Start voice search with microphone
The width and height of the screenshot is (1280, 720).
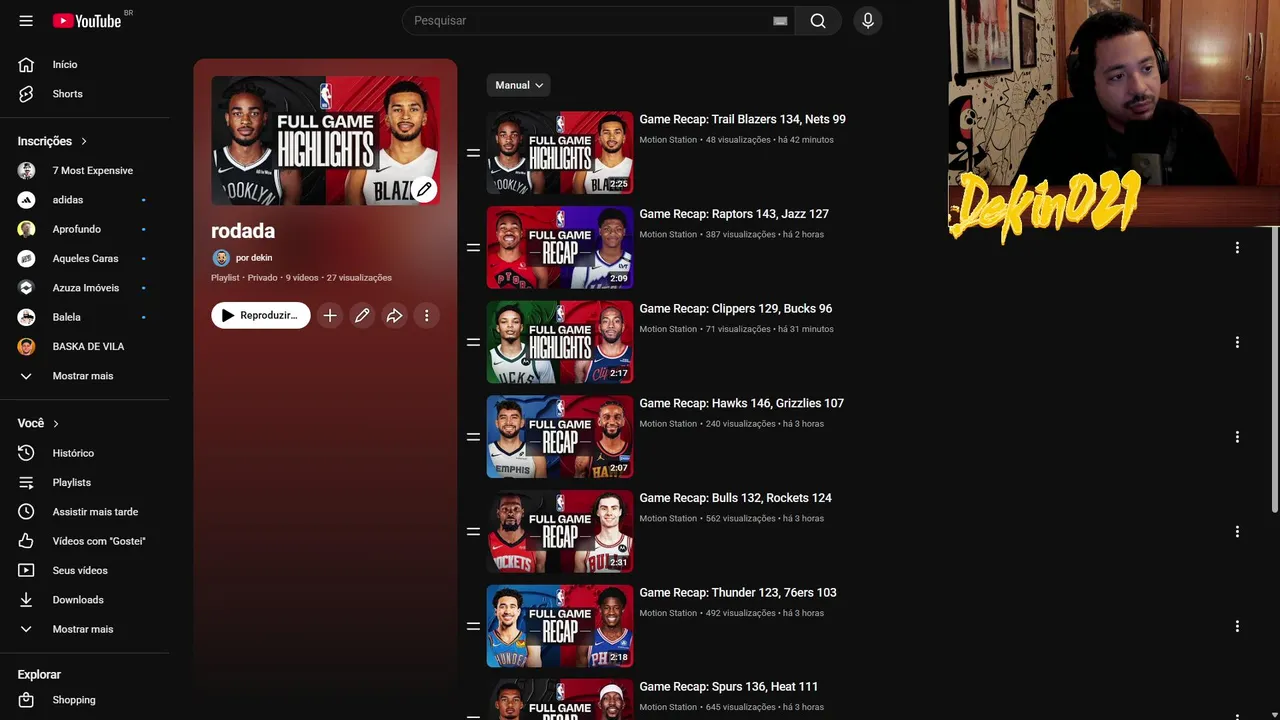(868, 21)
